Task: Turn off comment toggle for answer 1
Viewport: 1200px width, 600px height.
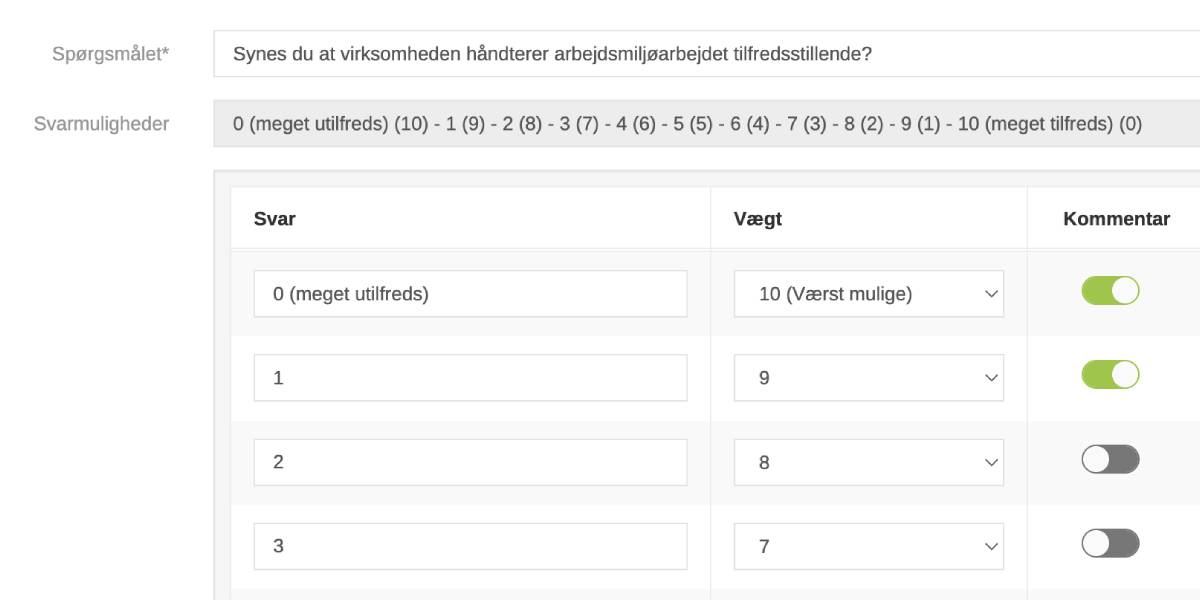Action: pos(1110,375)
